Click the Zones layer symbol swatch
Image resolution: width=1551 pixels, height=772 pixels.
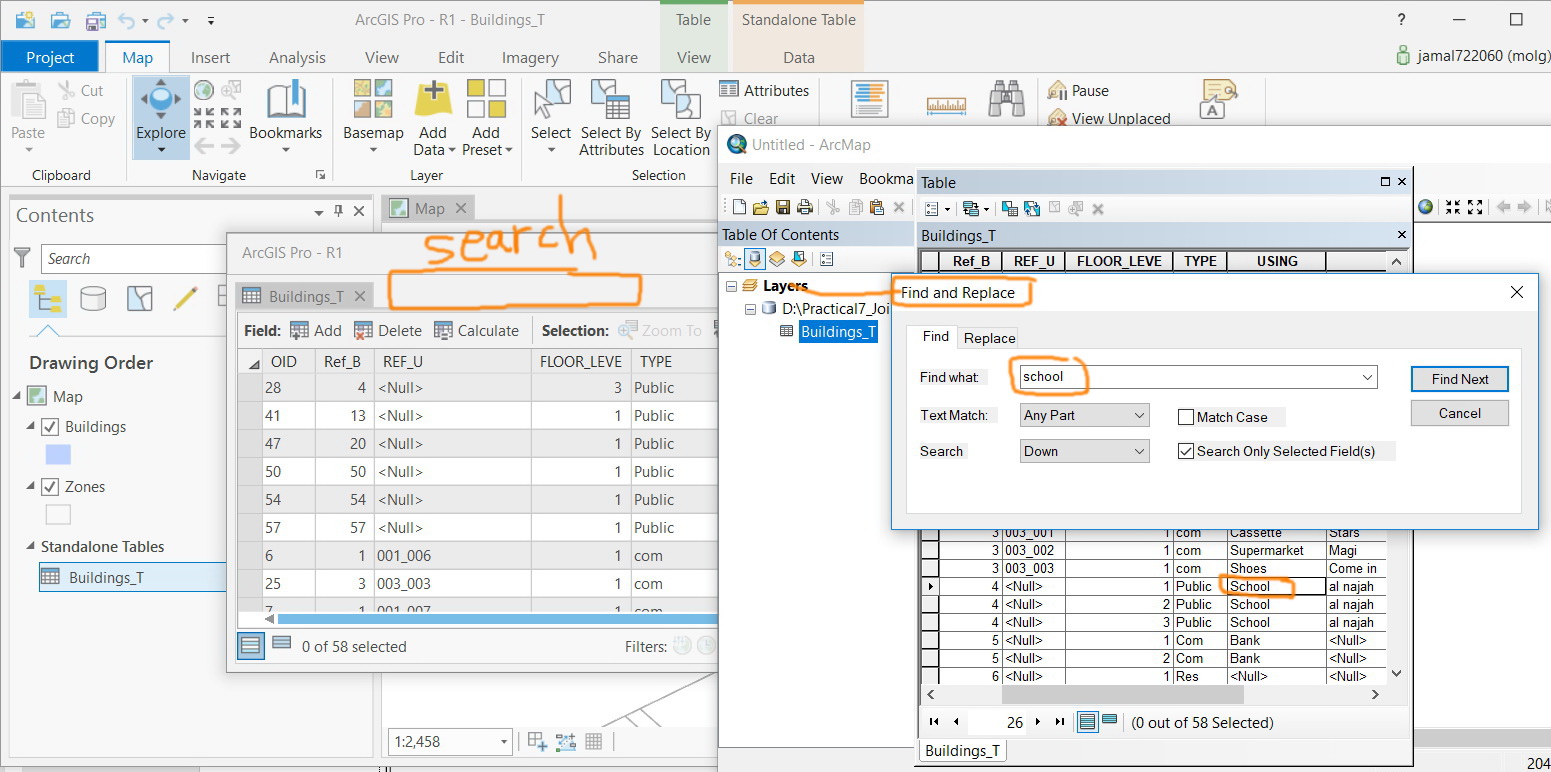[58, 515]
